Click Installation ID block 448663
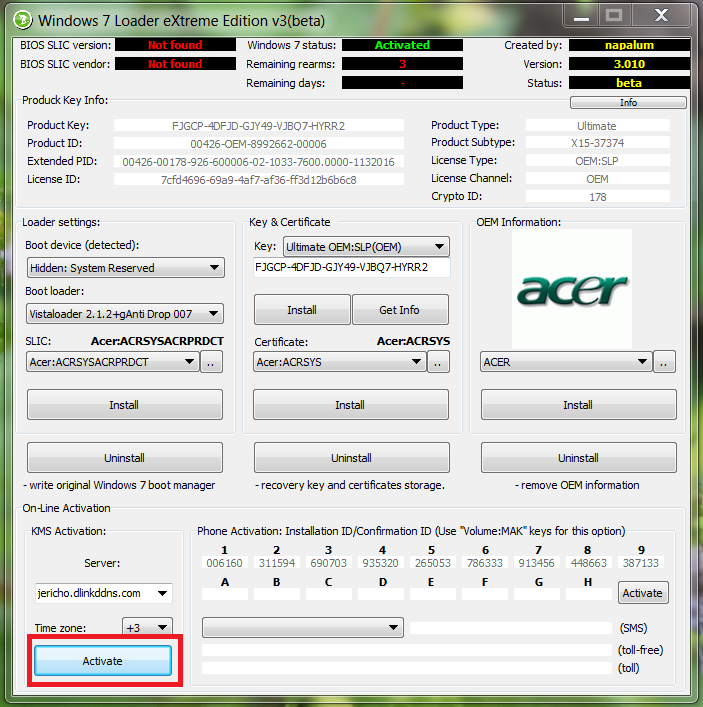 (589, 563)
